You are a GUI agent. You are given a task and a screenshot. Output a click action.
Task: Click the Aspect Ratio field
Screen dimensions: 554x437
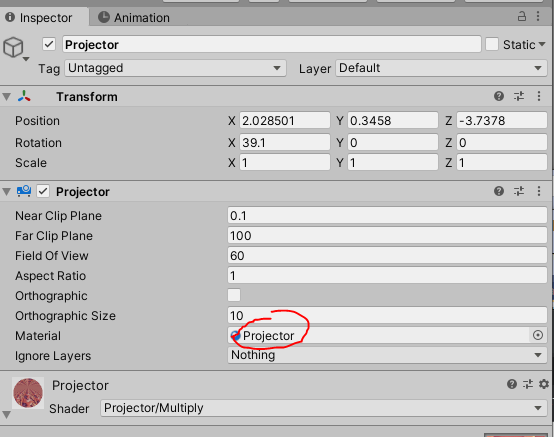387,276
